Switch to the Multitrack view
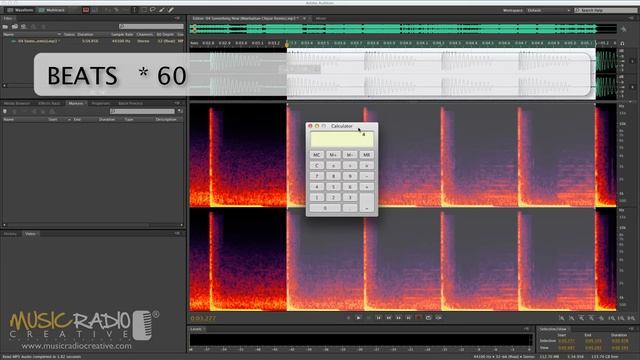 coord(51,10)
